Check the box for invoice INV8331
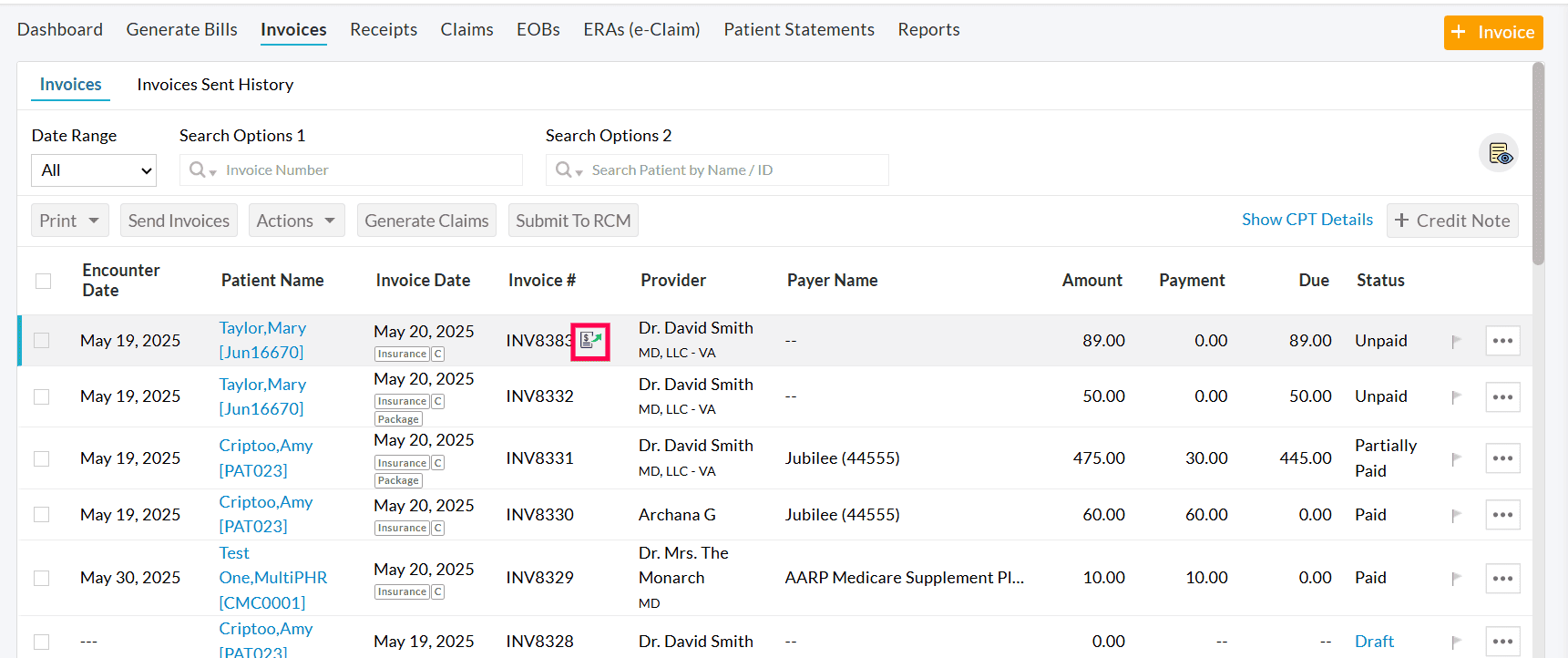Viewport: 1568px width, 658px height. click(42, 458)
